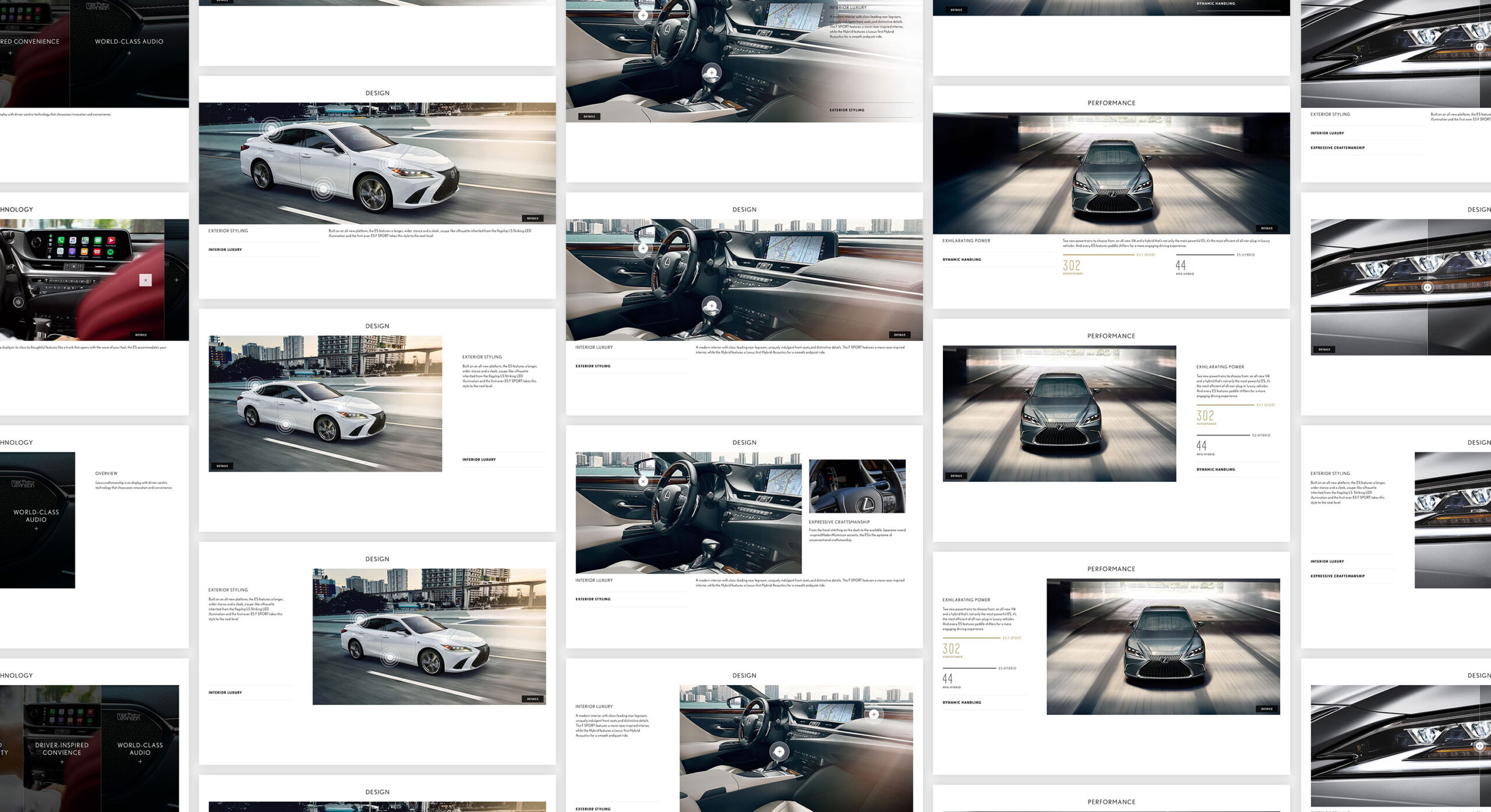This screenshot has width=1491, height=812.
Task: Select Interior Luxury under the top headlight image
Action: point(1327,133)
